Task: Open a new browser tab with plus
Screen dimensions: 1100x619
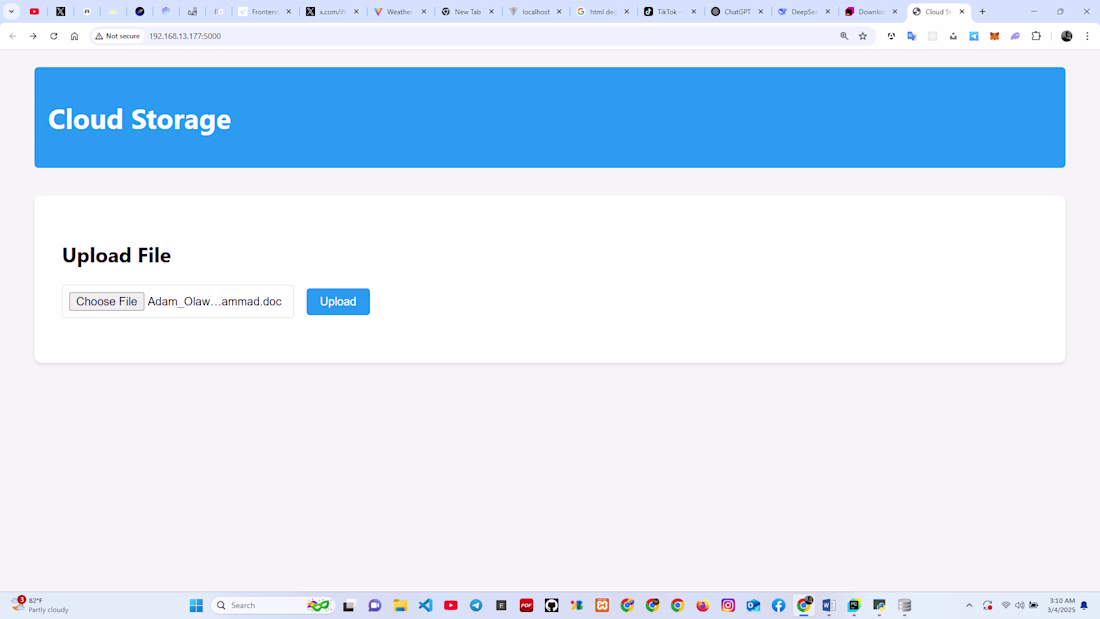Action: (x=982, y=11)
